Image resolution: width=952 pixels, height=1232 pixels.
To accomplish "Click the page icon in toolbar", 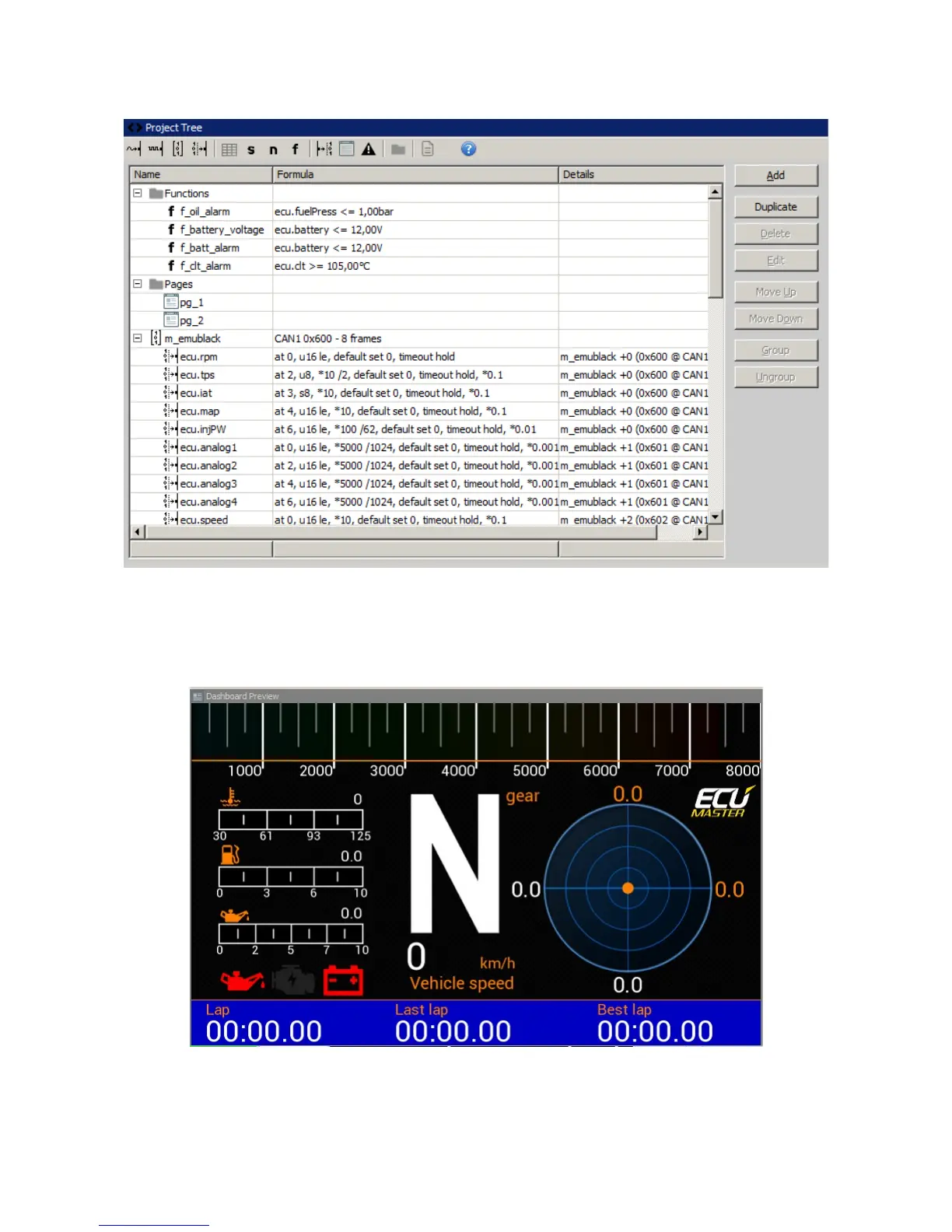I will coord(347,149).
